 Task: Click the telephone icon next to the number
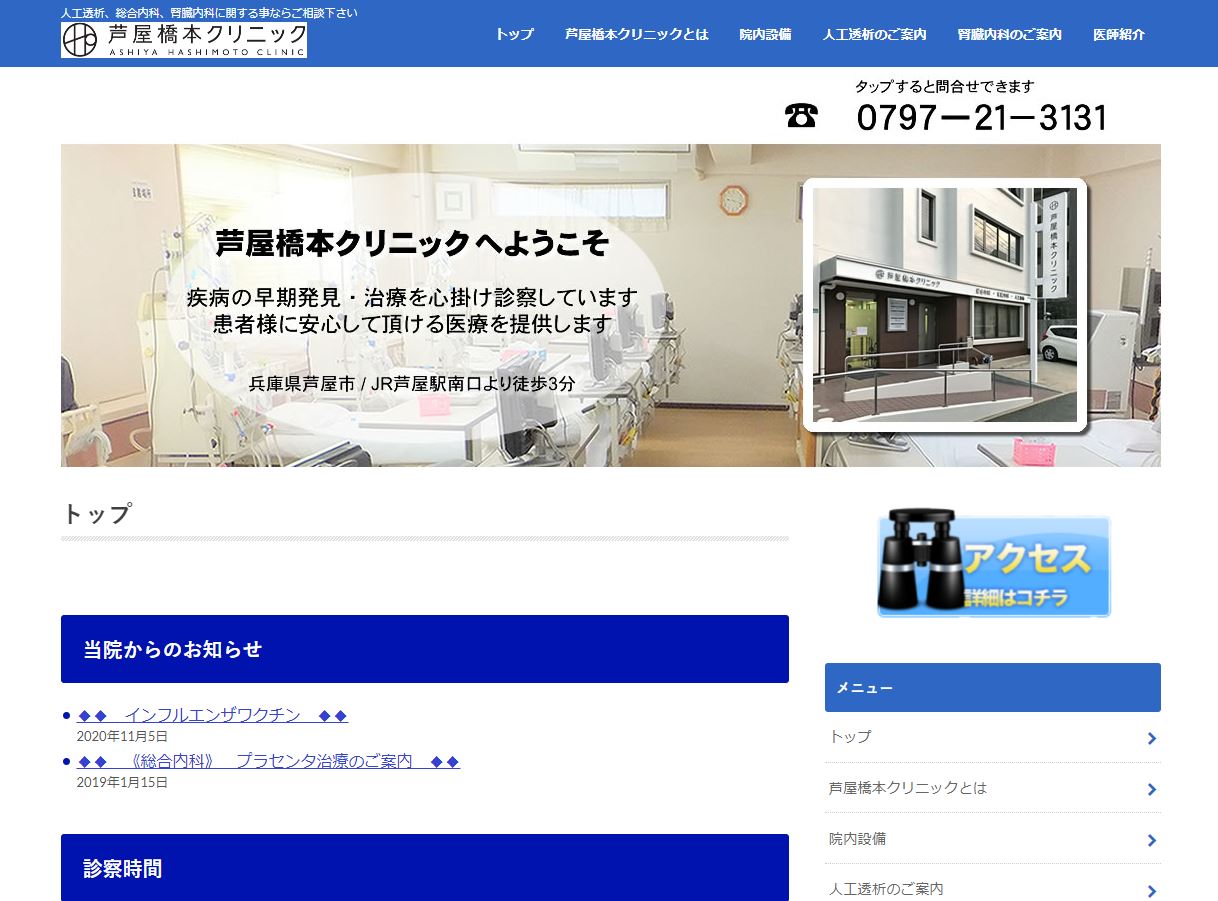pos(801,115)
